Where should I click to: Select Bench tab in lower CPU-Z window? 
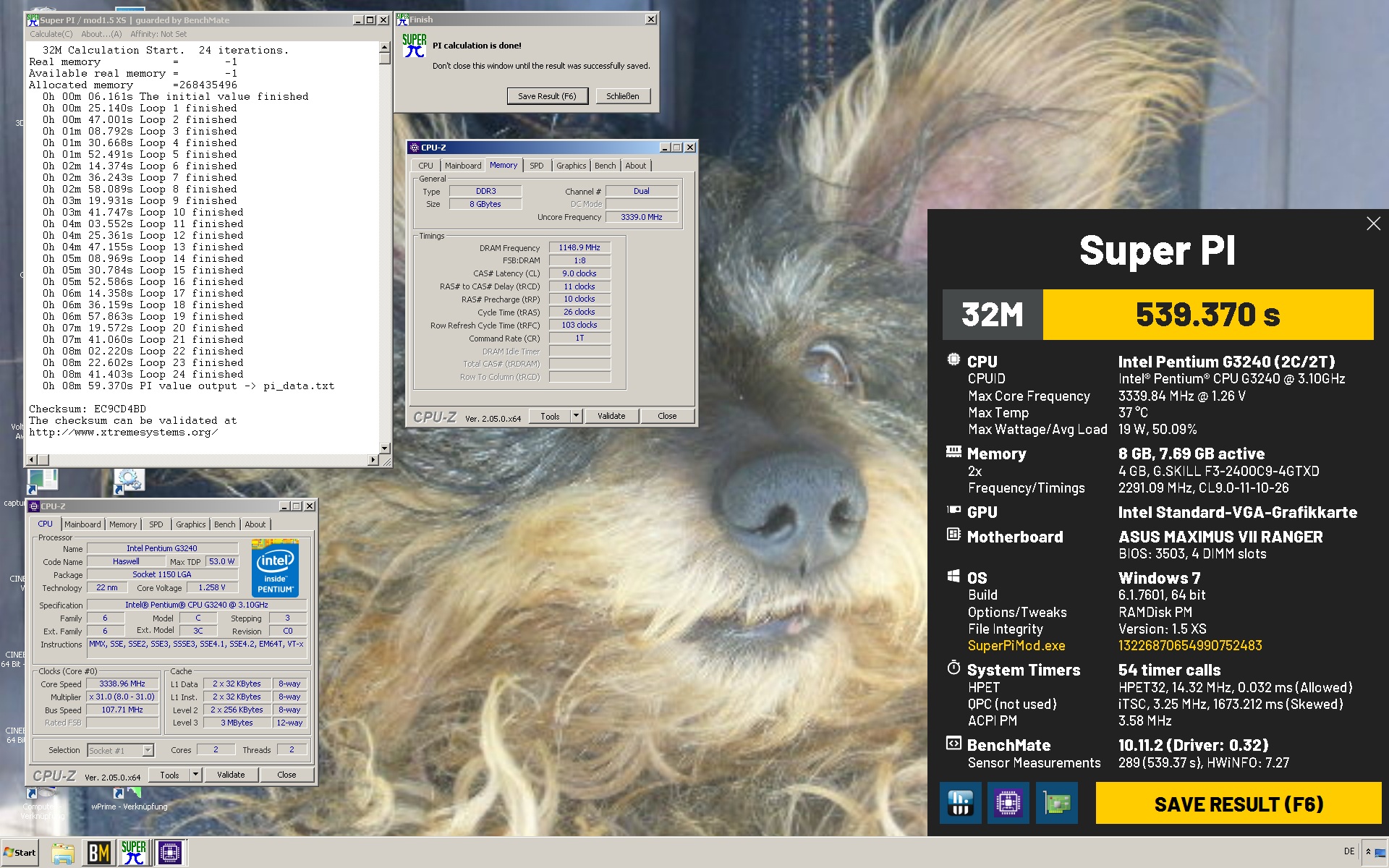[x=225, y=524]
